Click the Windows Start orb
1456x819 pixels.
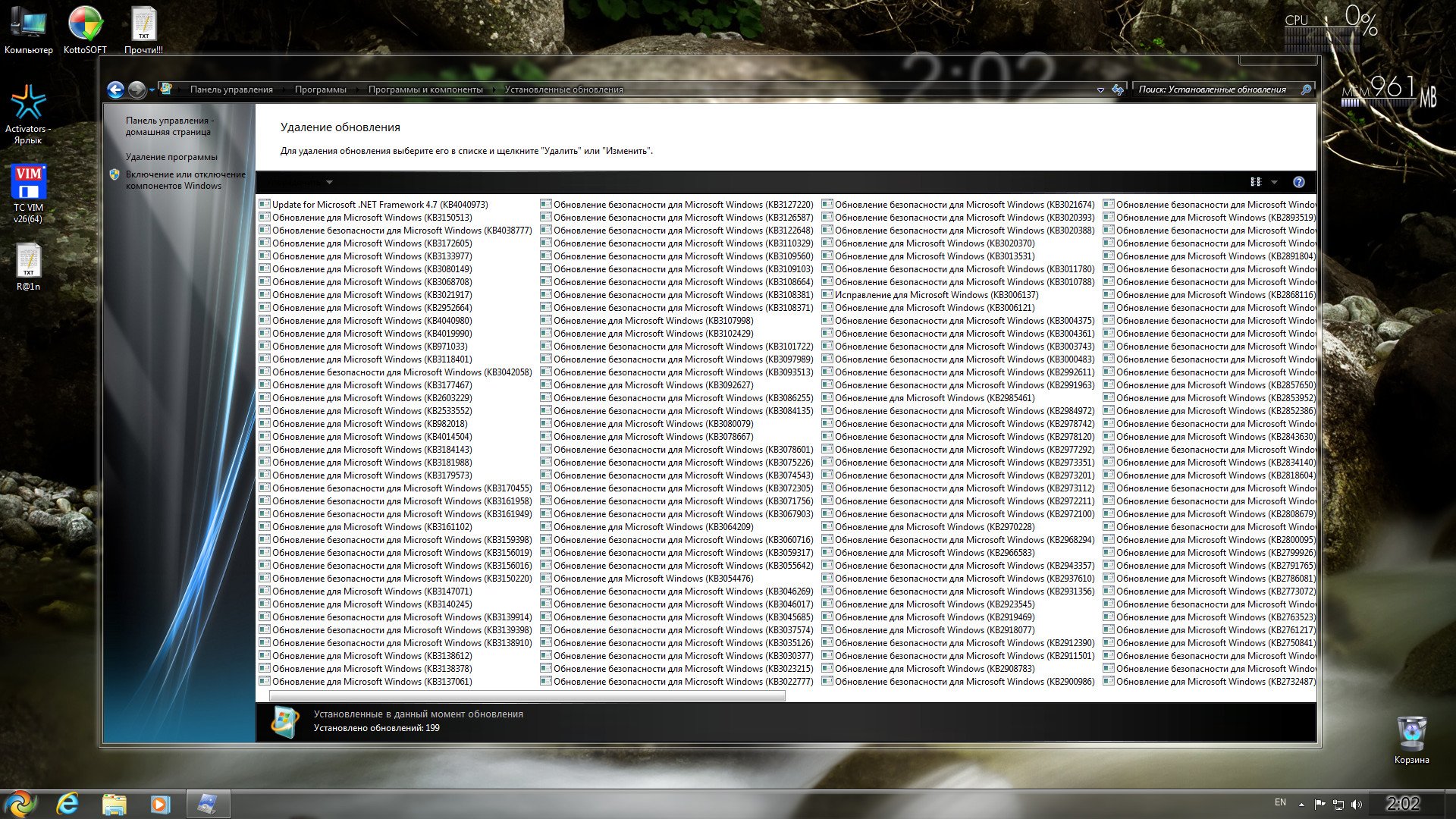(20, 803)
